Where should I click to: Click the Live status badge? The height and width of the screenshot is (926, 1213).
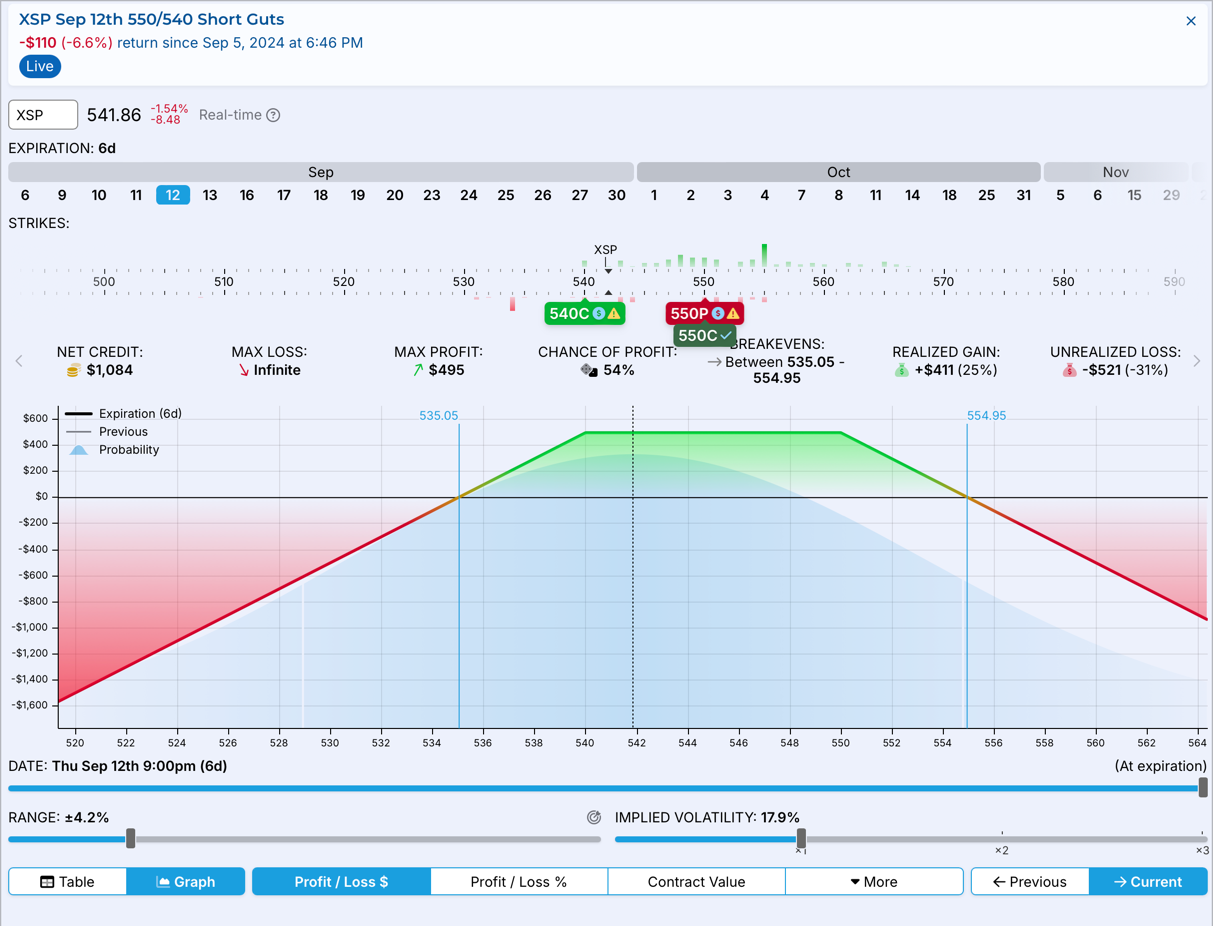[40, 66]
